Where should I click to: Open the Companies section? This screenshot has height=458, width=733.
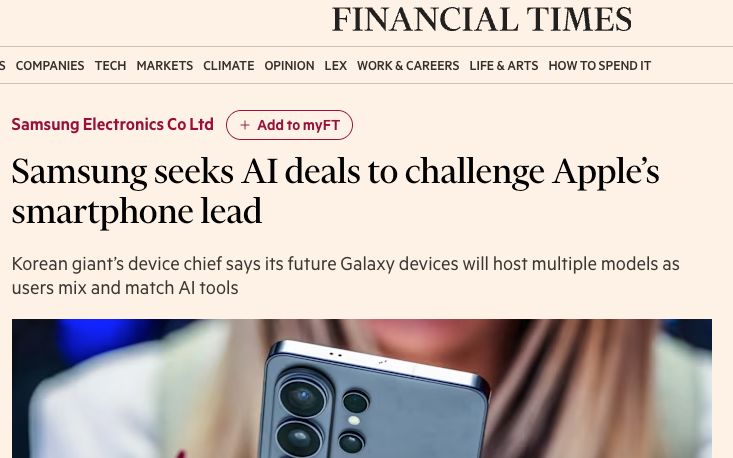click(50, 66)
